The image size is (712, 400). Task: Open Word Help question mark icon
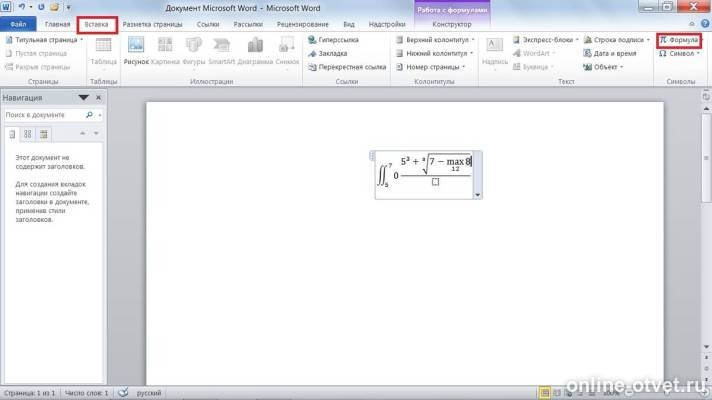coord(705,24)
